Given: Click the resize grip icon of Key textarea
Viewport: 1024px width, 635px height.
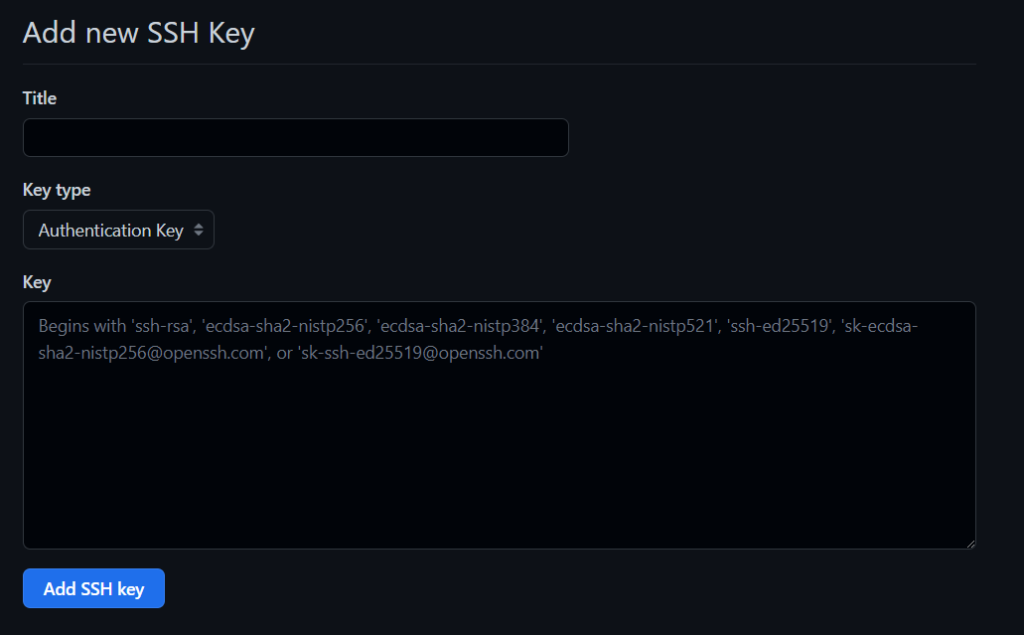Looking at the screenshot, I should click(970, 544).
